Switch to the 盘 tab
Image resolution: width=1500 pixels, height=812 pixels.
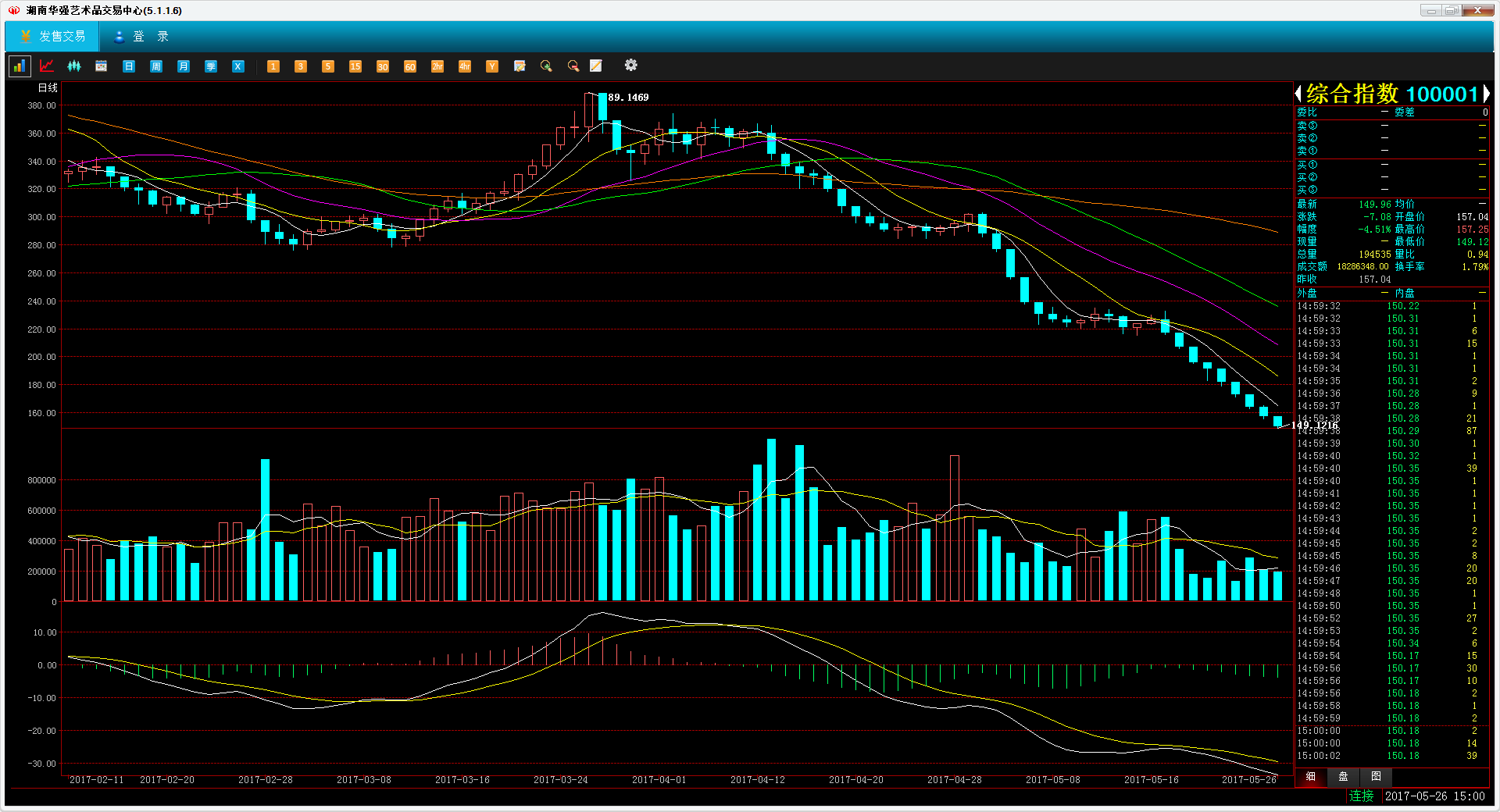point(1343,777)
